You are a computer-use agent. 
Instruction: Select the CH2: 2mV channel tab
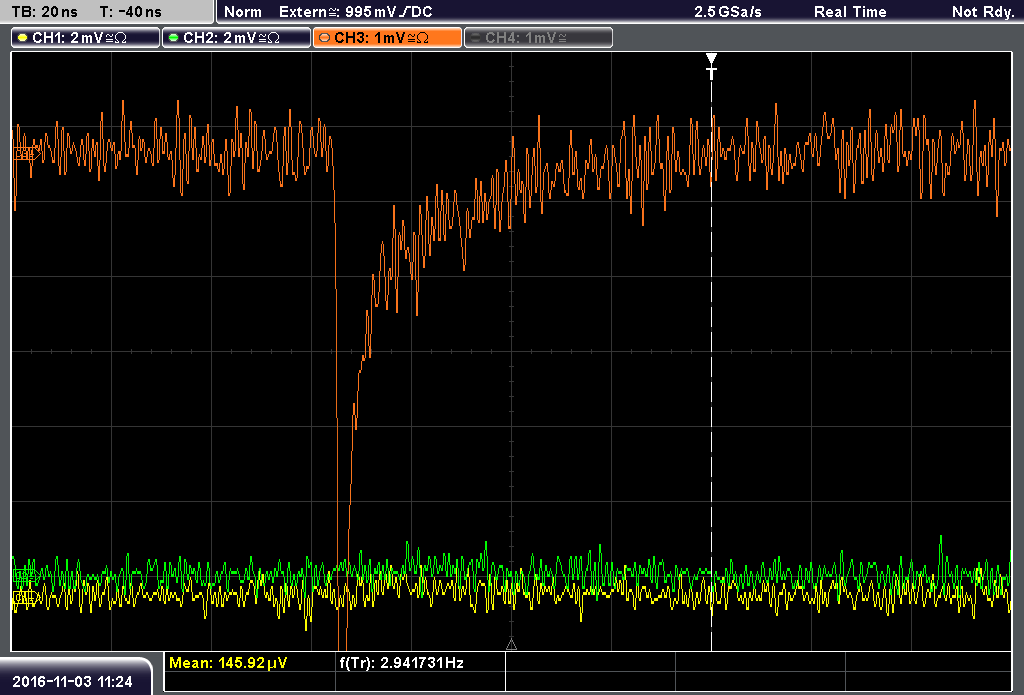236,38
